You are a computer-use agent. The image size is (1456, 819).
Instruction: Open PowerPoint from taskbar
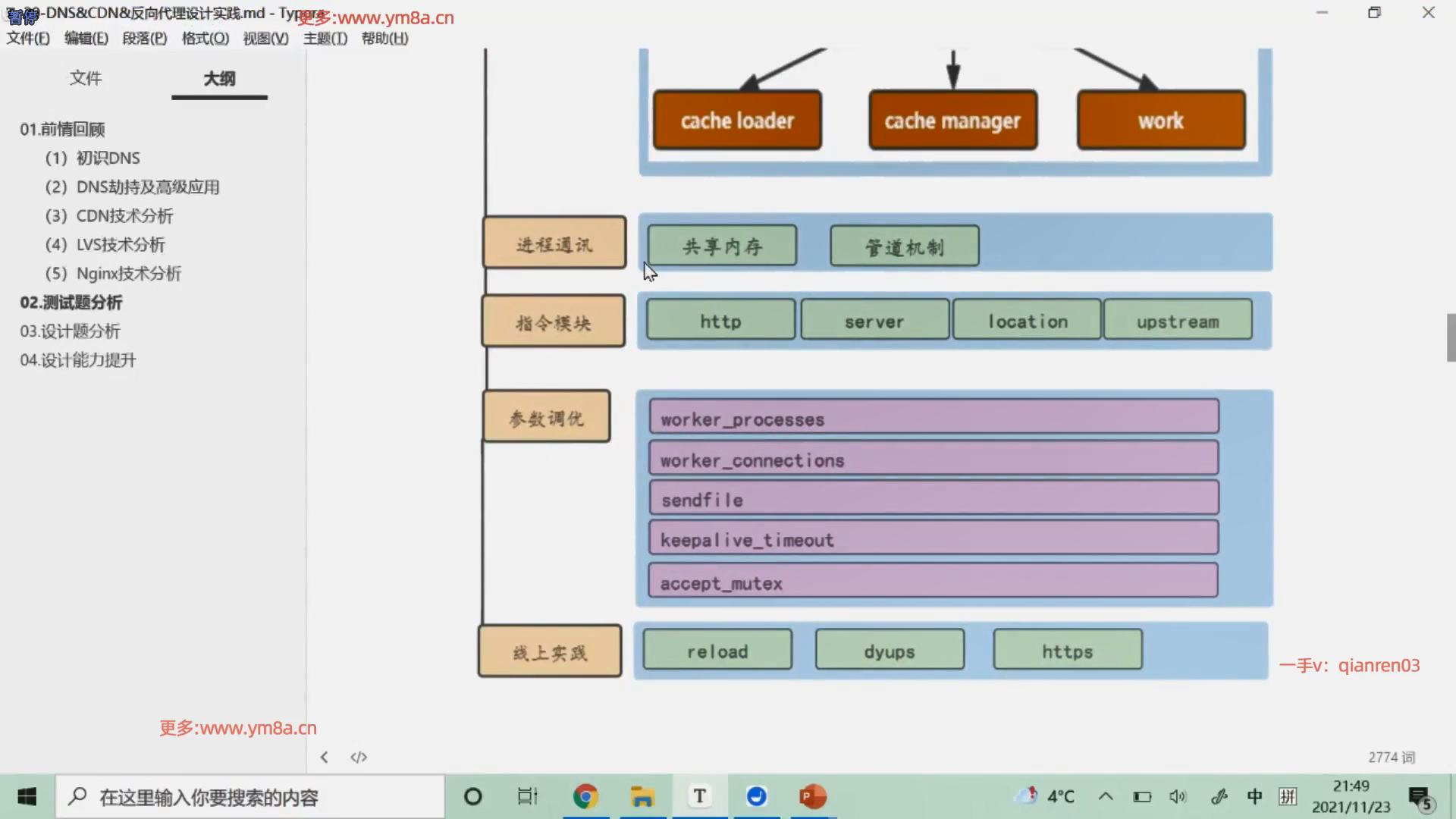[813, 796]
